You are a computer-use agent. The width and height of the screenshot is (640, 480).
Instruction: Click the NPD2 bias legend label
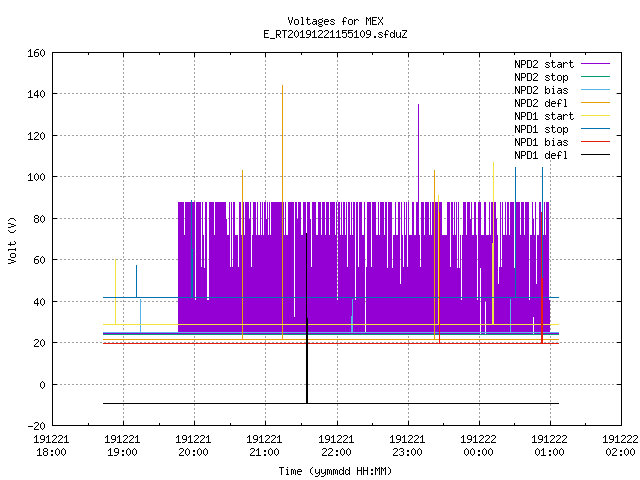[x=541, y=90]
